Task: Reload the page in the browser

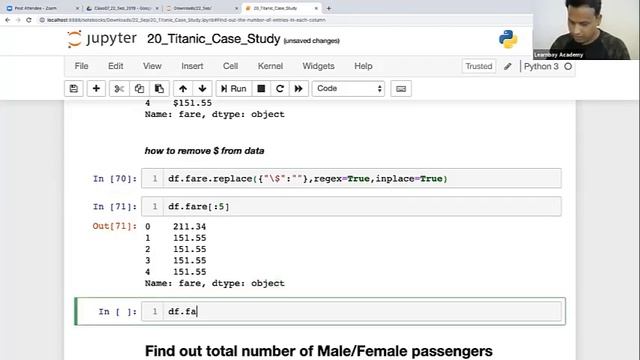Action: pos(29,20)
